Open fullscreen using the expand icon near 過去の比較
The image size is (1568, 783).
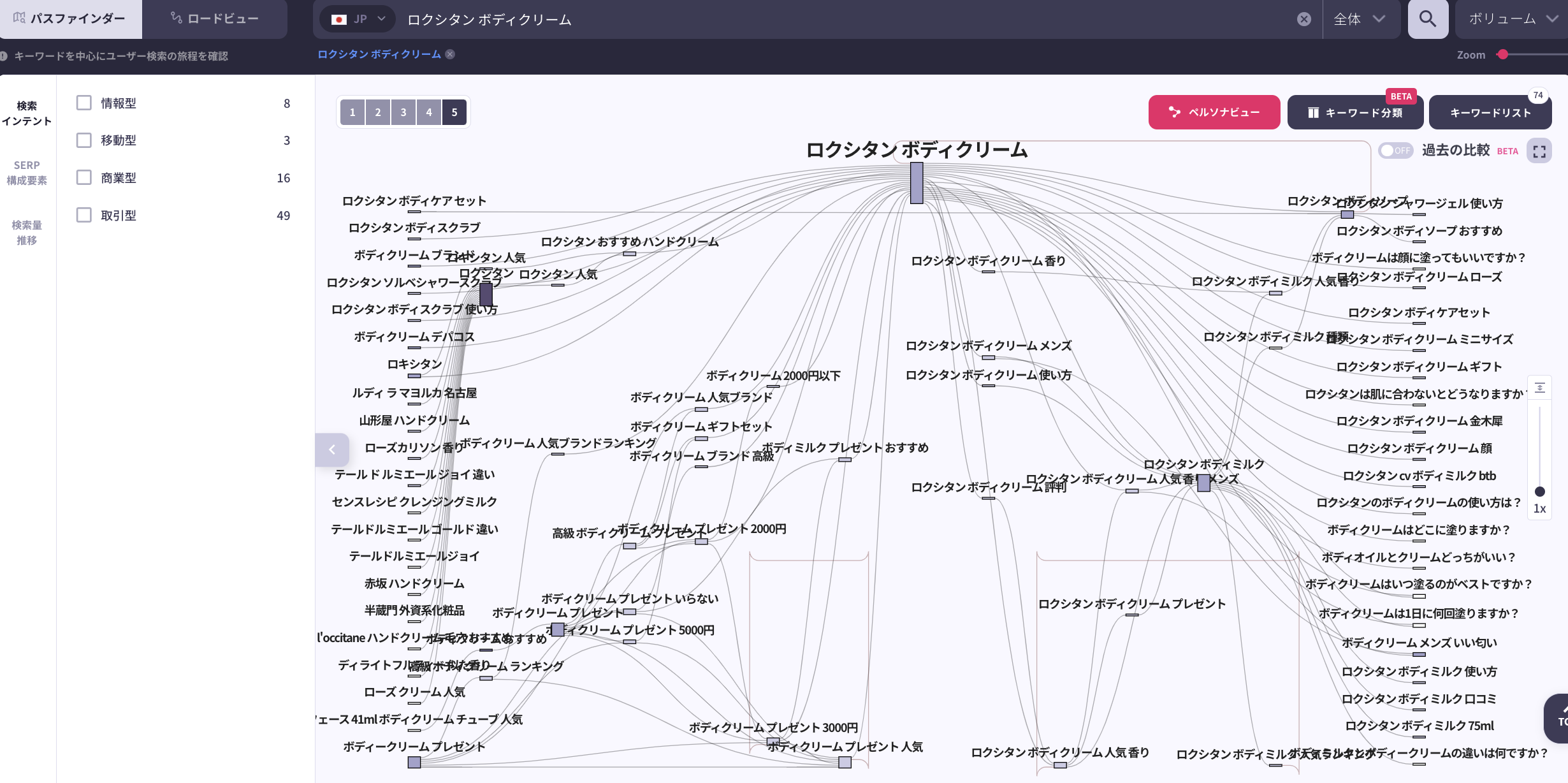1541,150
